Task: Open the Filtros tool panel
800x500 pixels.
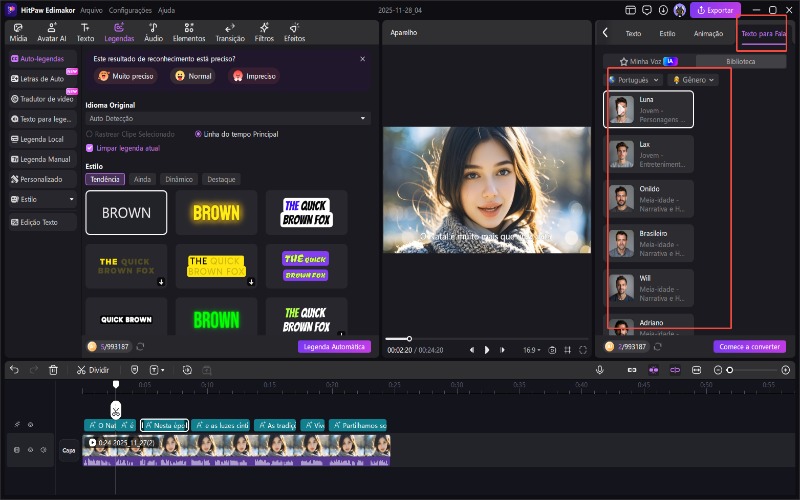Action: pyautogui.click(x=263, y=33)
